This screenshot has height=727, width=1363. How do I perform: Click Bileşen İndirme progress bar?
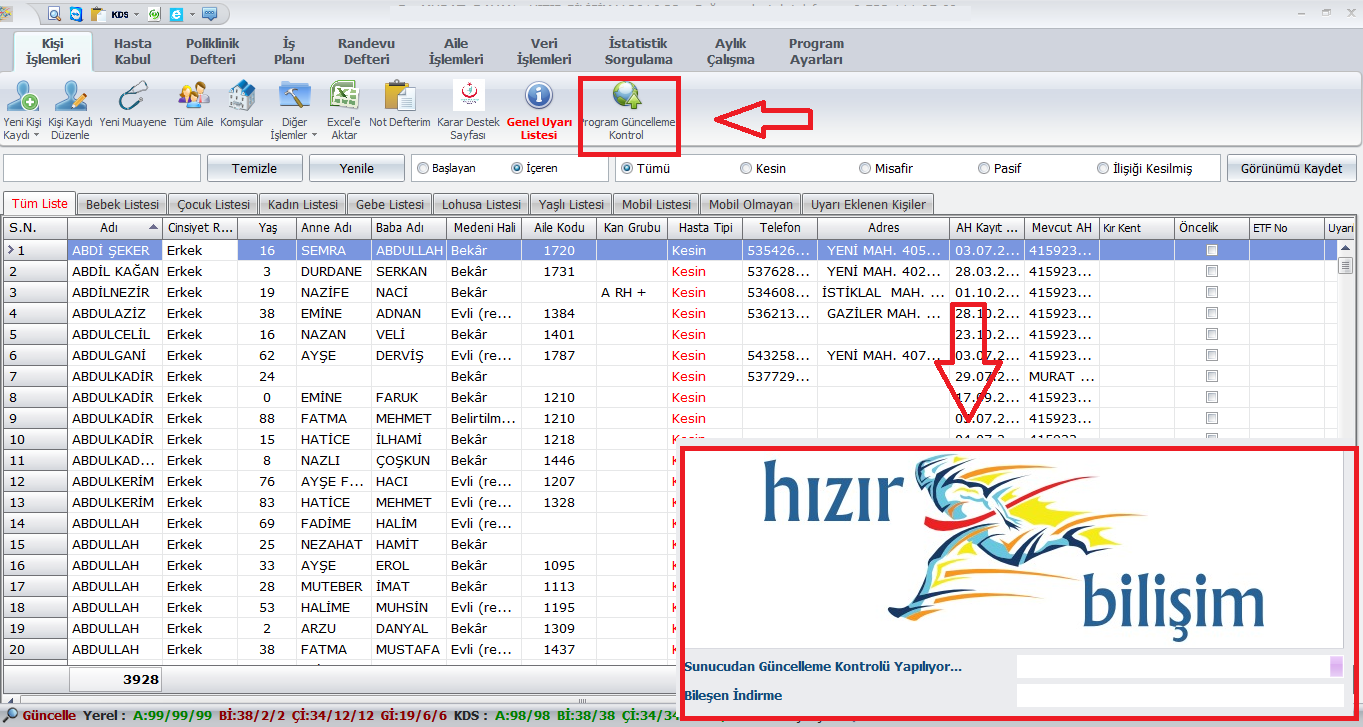pos(1180,695)
